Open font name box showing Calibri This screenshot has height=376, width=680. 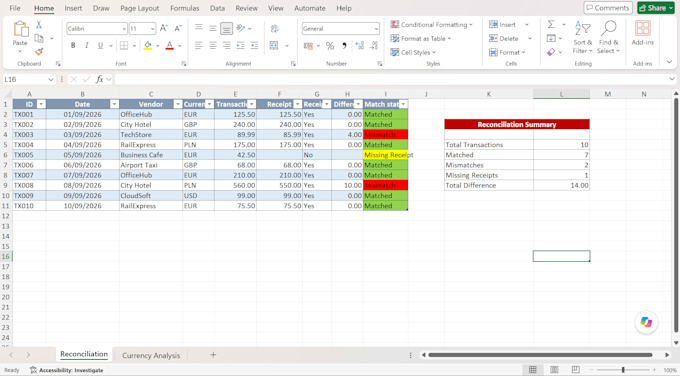coord(96,29)
